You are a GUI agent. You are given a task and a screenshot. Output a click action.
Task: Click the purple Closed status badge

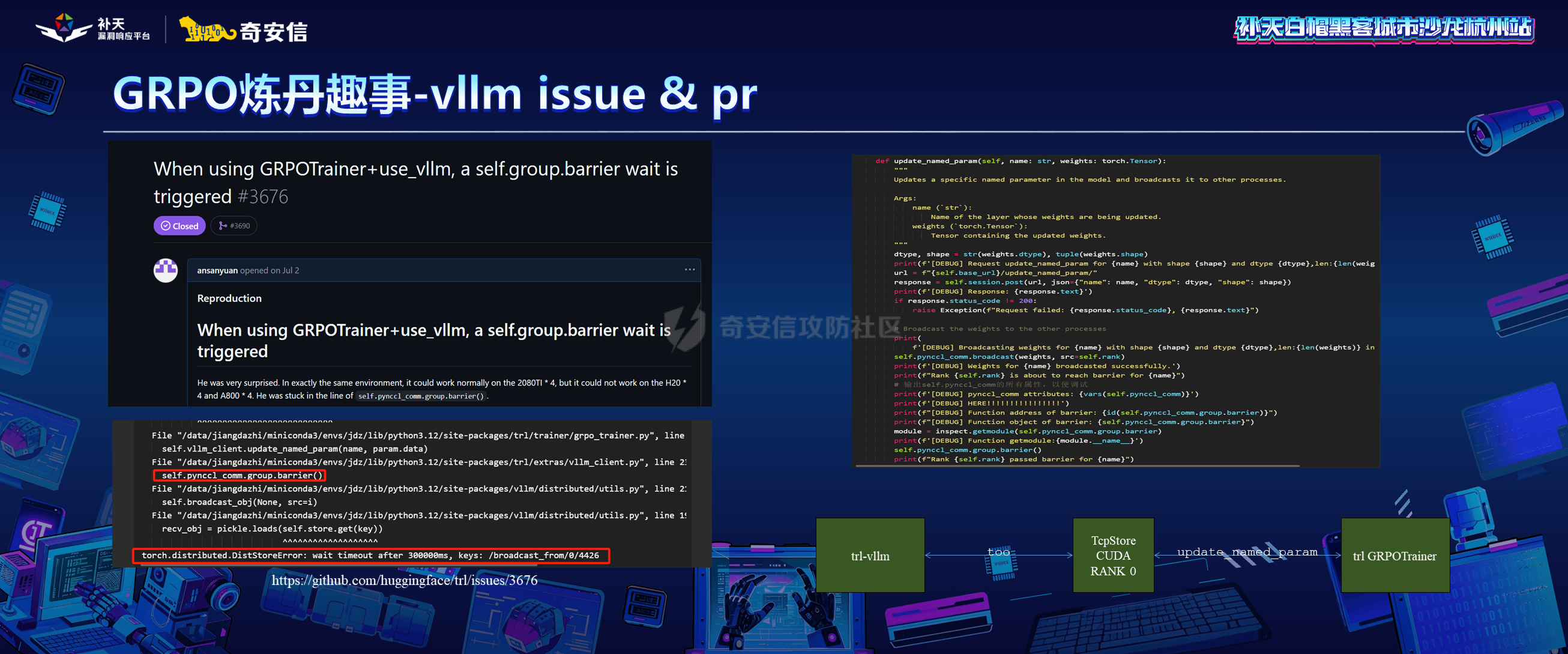[179, 226]
